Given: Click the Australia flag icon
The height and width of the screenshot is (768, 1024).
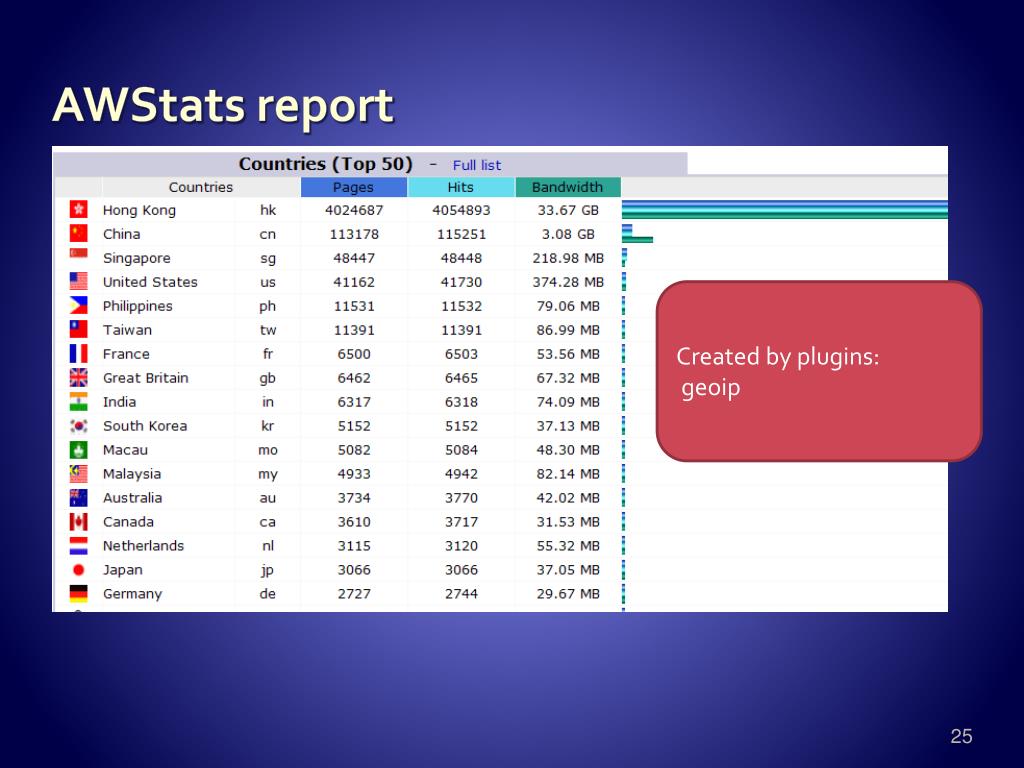Looking at the screenshot, I should click(78, 497).
